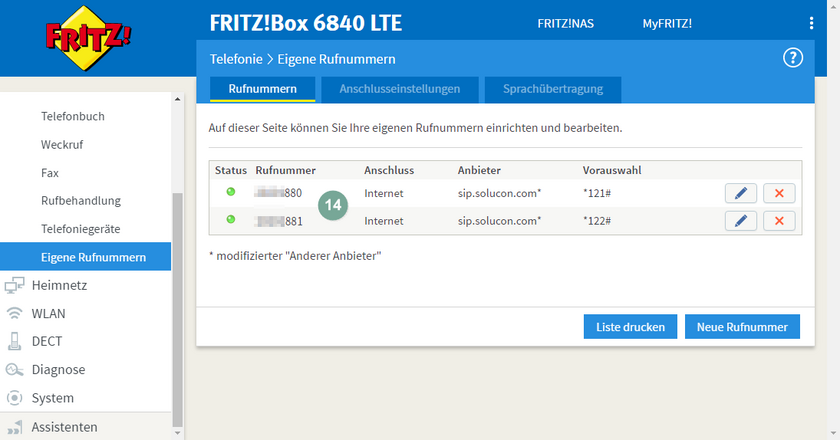Open the three-dot options menu

[x=811, y=23]
